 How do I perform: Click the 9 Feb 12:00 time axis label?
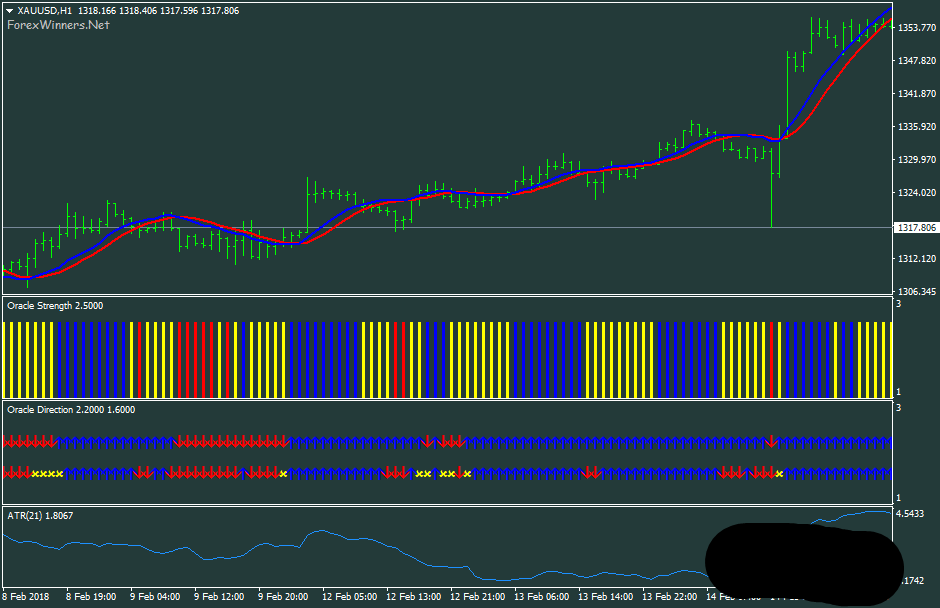[219, 597]
